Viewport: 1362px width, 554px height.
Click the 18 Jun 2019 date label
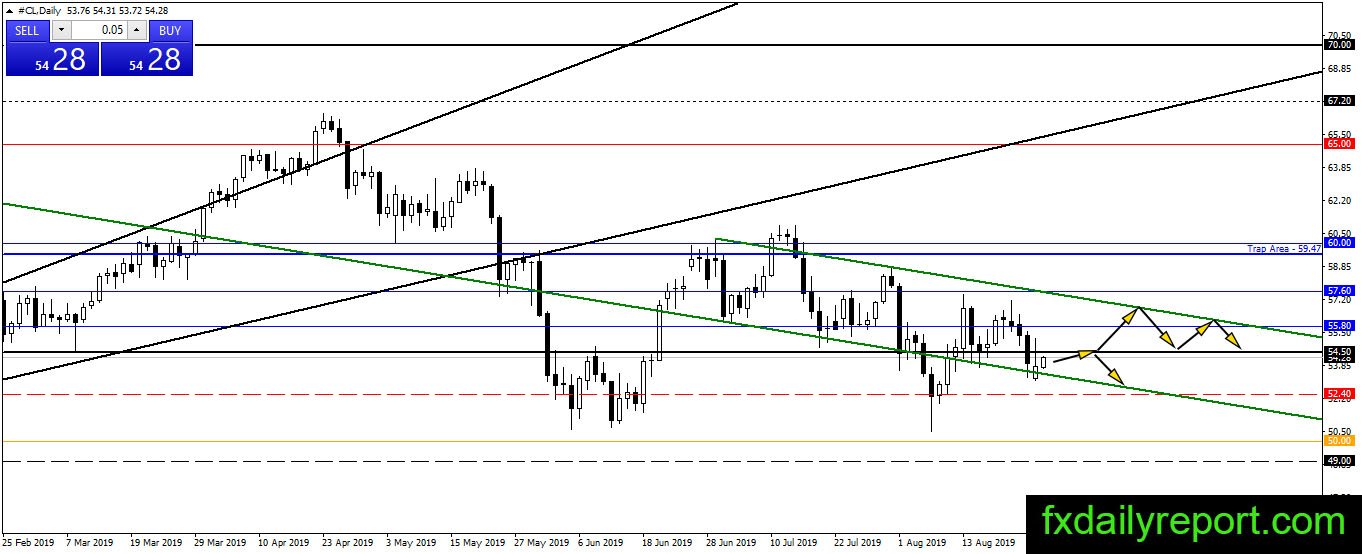click(666, 543)
